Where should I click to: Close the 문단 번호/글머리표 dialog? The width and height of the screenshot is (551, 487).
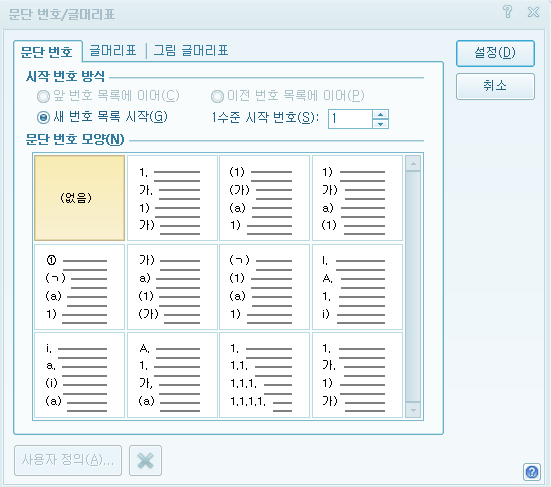pos(533,12)
